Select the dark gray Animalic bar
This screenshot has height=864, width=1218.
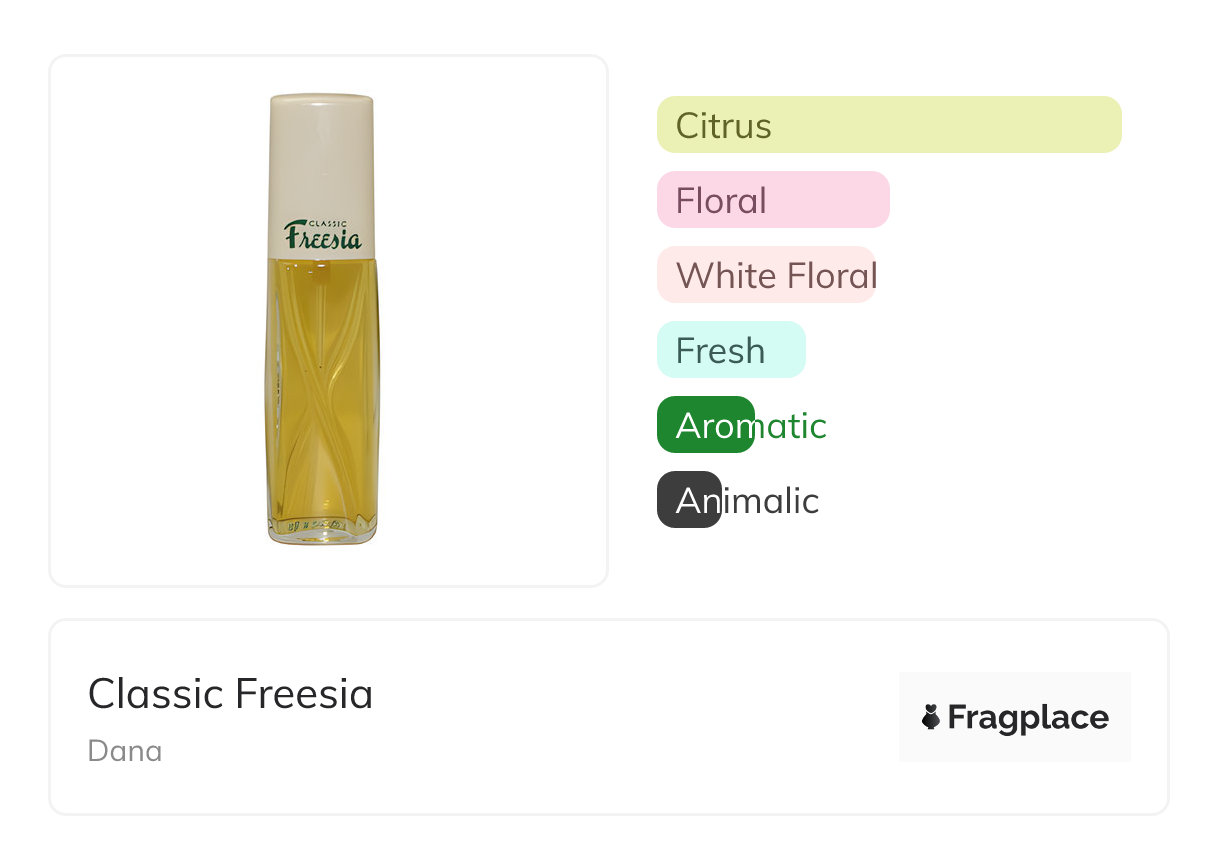point(688,500)
